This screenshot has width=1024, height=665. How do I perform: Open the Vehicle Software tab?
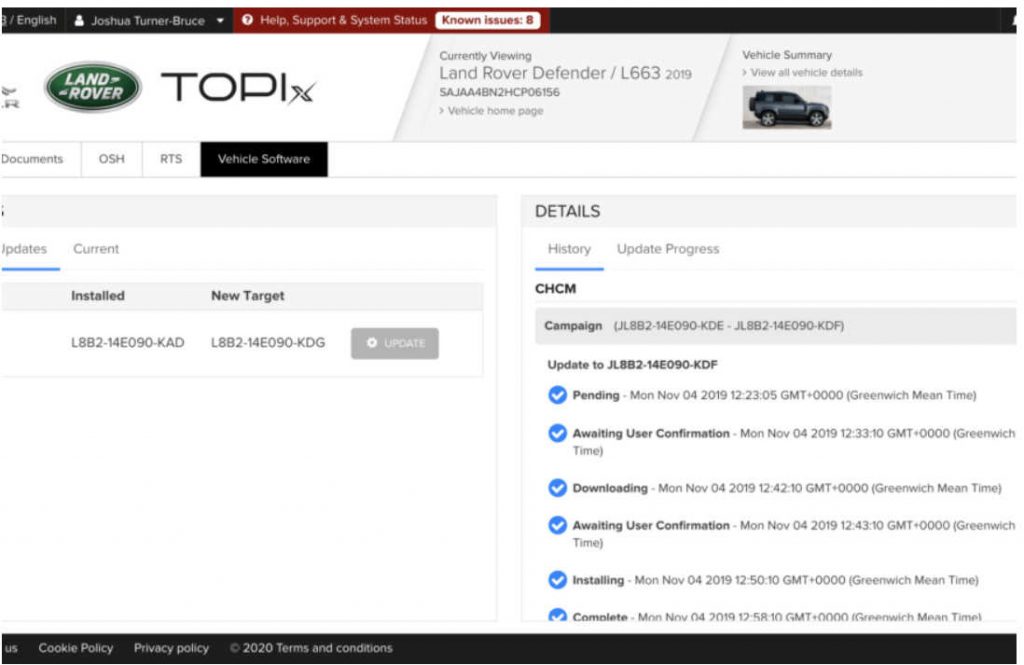264,159
